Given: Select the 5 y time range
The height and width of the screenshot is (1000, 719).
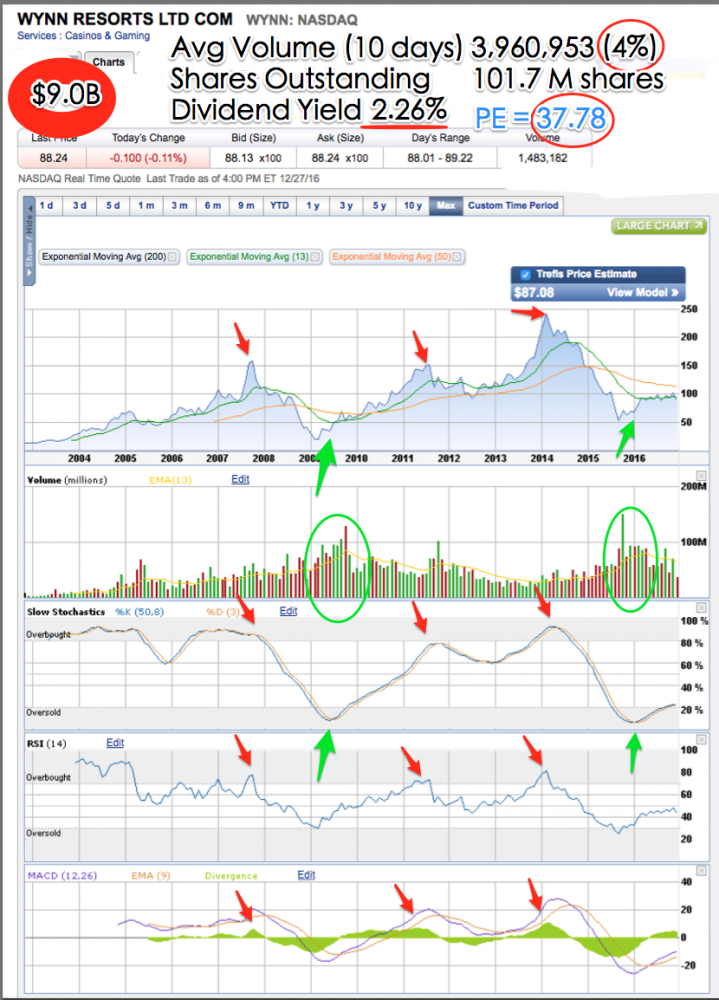Looking at the screenshot, I should click(379, 206).
